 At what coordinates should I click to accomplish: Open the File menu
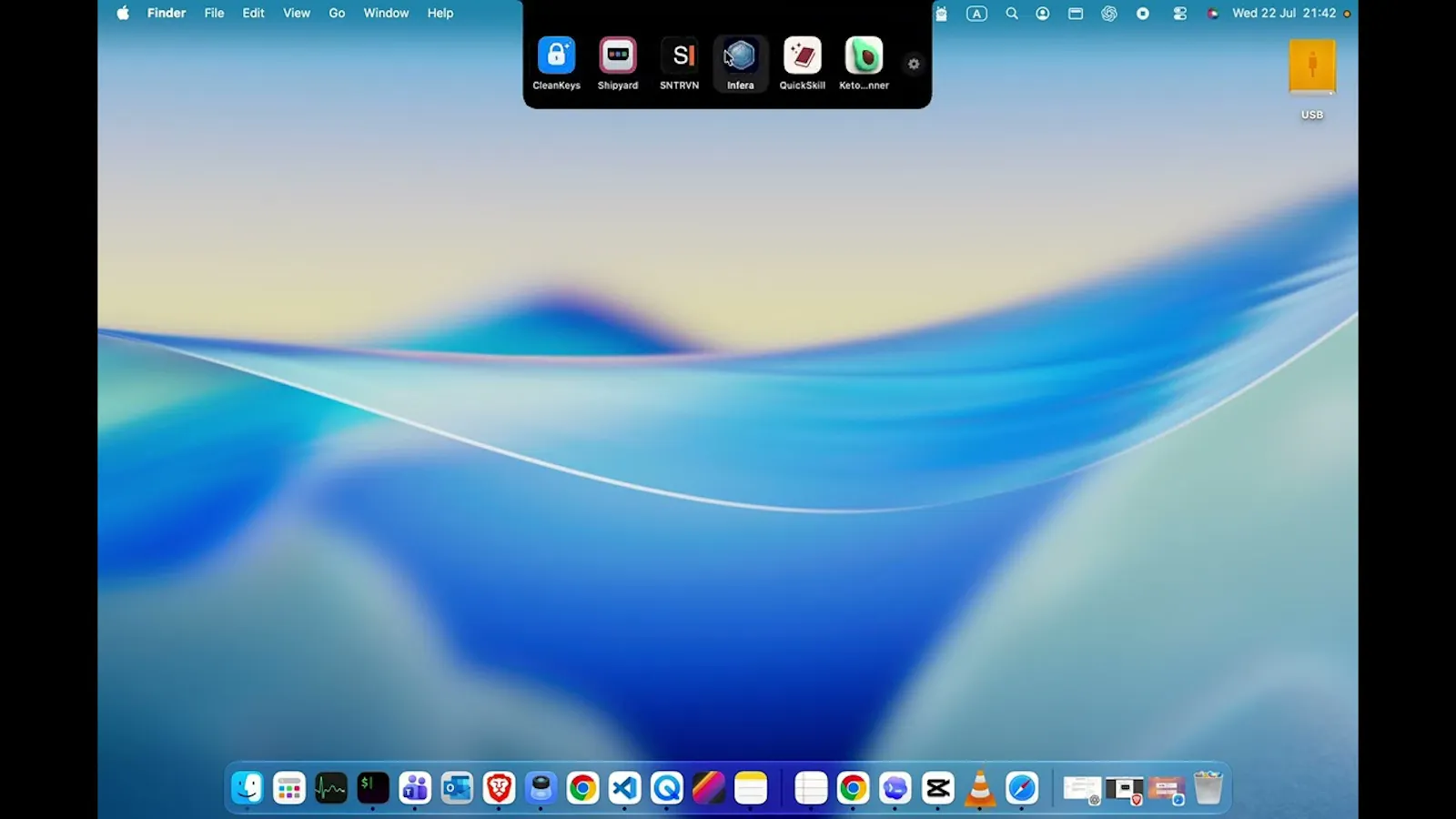click(x=214, y=13)
